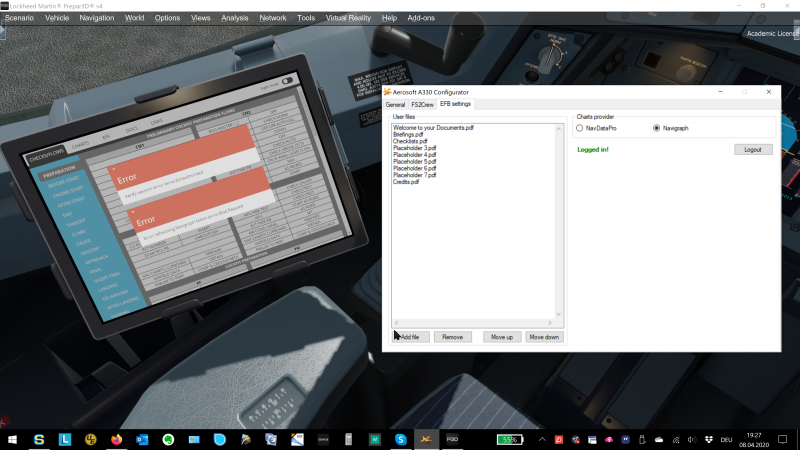Screen dimensions: 800x450
Task: Open the Dropbox tray icon
Action: coord(709,439)
